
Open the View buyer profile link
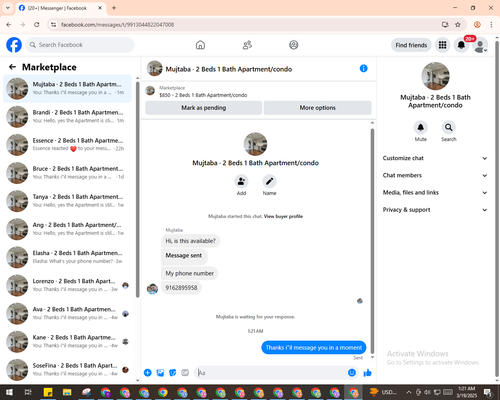click(x=283, y=216)
